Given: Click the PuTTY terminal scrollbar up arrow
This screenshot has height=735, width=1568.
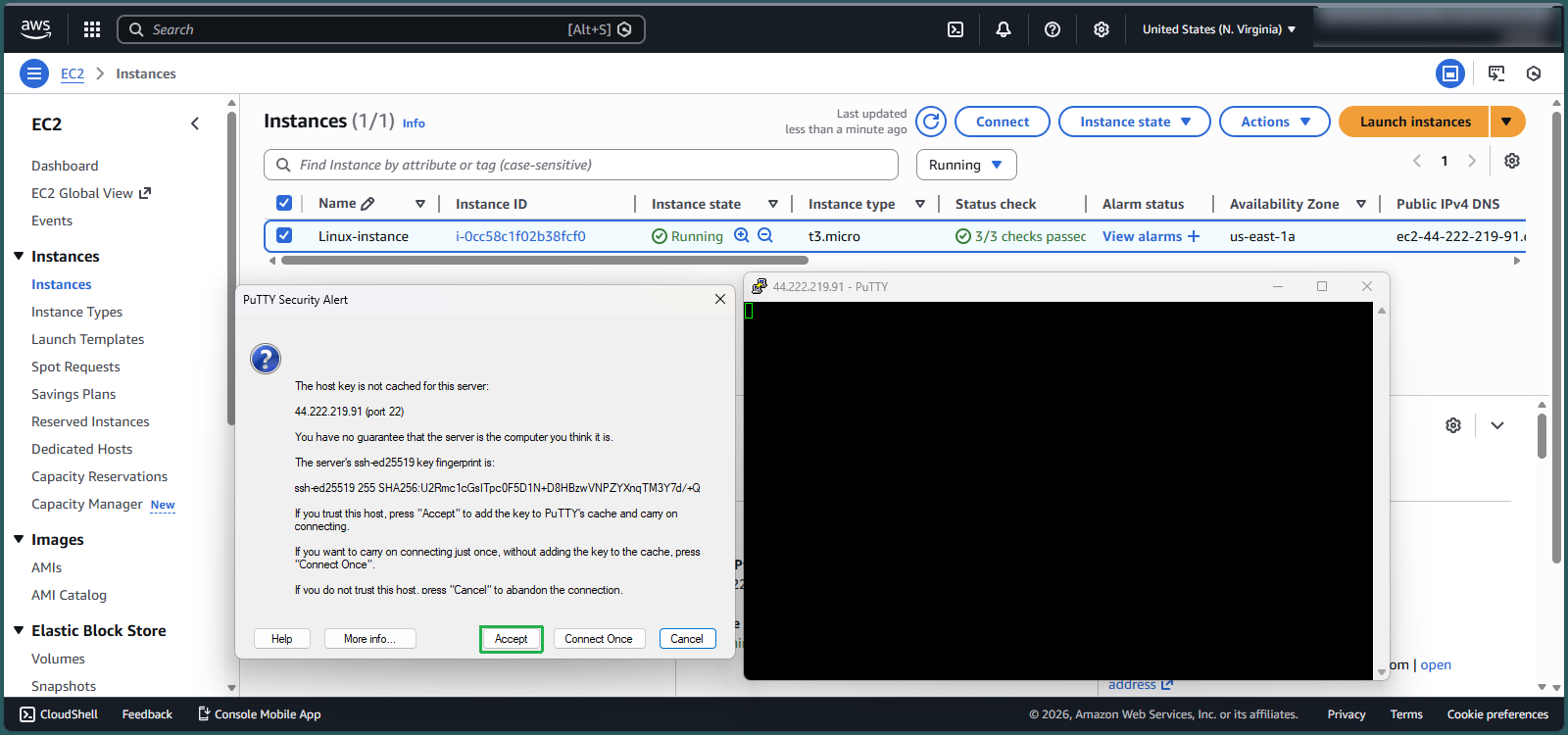Looking at the screenshot, I should (x=1382, y=311).
